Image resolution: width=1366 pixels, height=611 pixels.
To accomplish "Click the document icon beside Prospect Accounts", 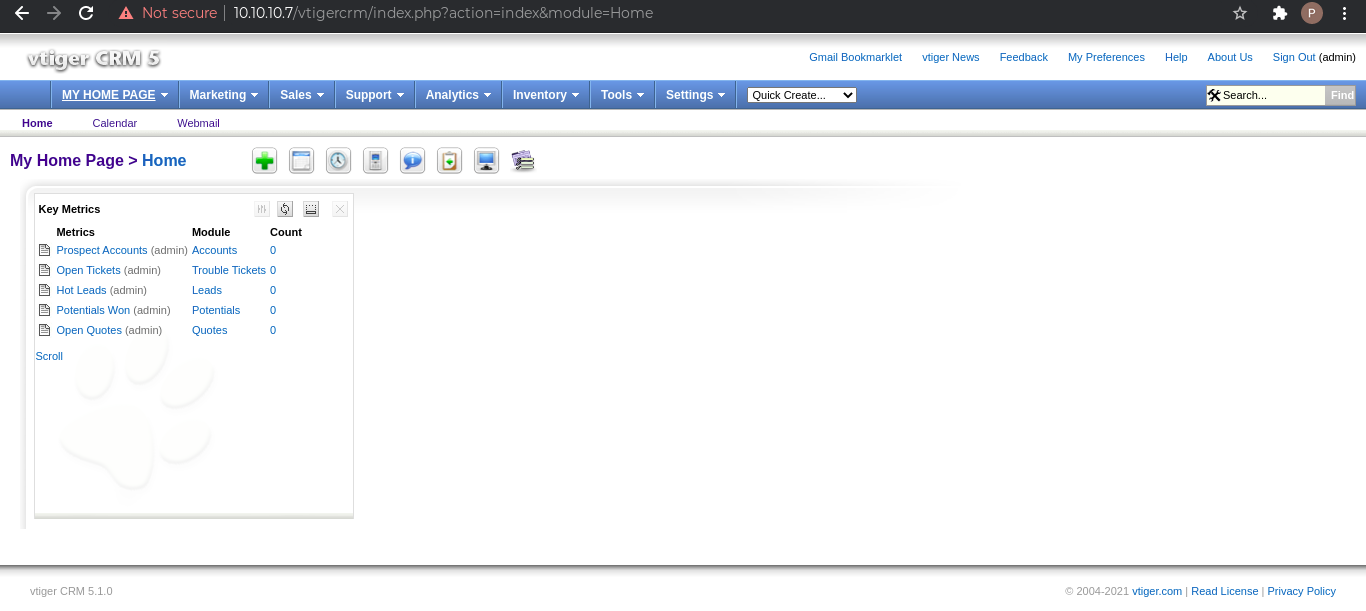I will pyautogui.click(x=44, y=250).
